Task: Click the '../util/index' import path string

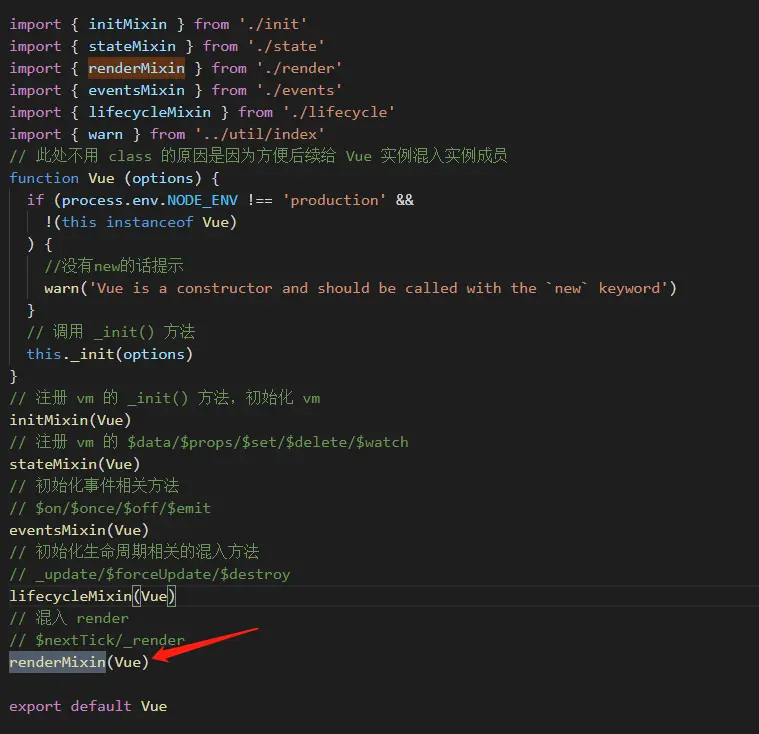Action: [259, 134]
